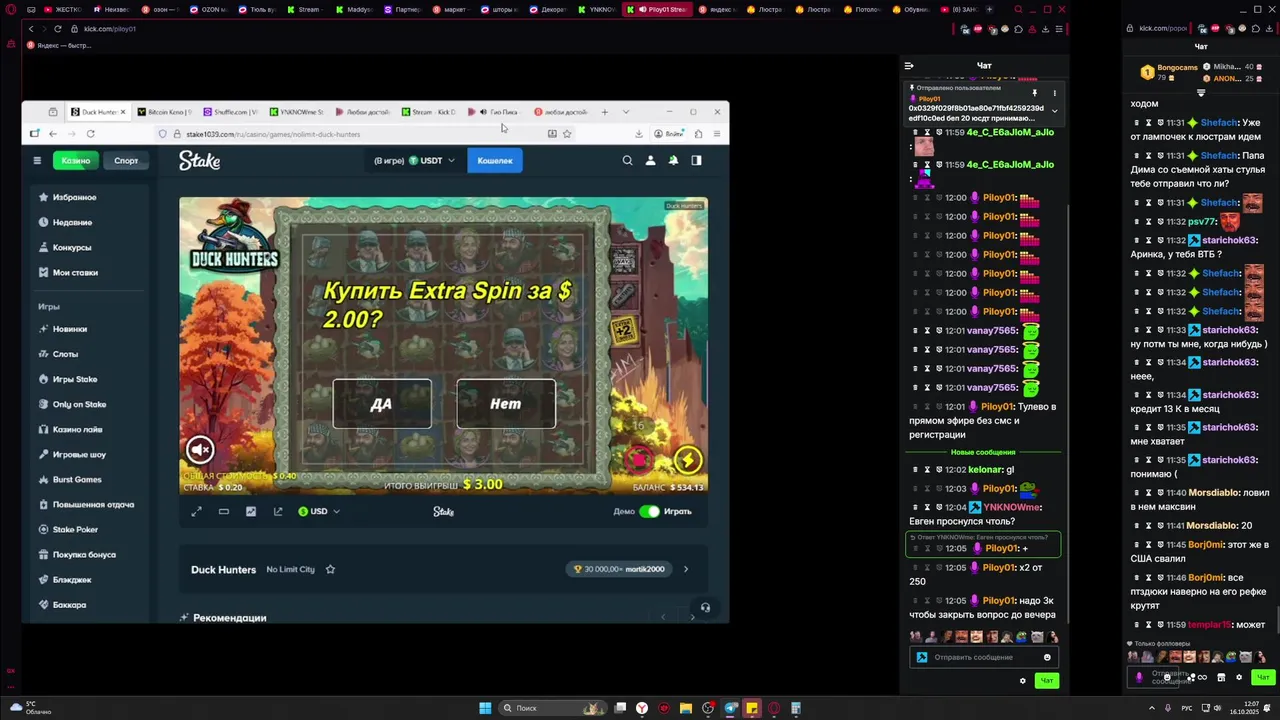
Task: Open game in pop-out window
Action: (278, 511)
